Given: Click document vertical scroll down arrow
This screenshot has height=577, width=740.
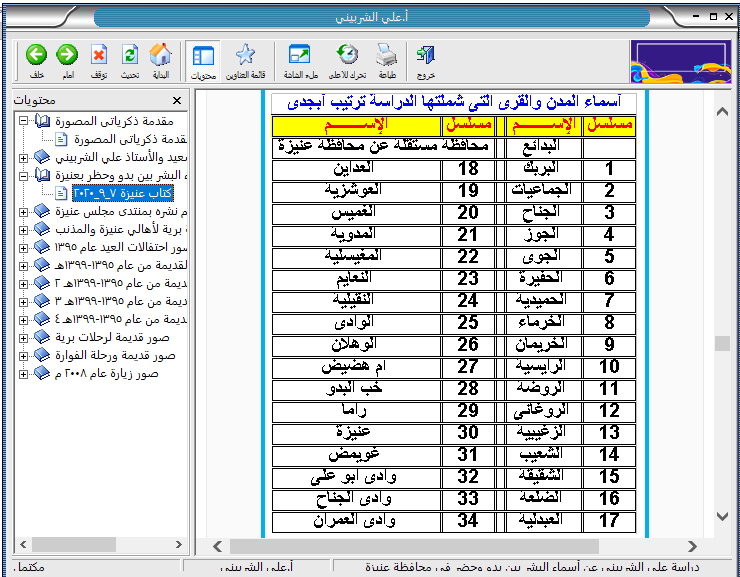Looking at the screenshot, I should (x=722, y=516).
